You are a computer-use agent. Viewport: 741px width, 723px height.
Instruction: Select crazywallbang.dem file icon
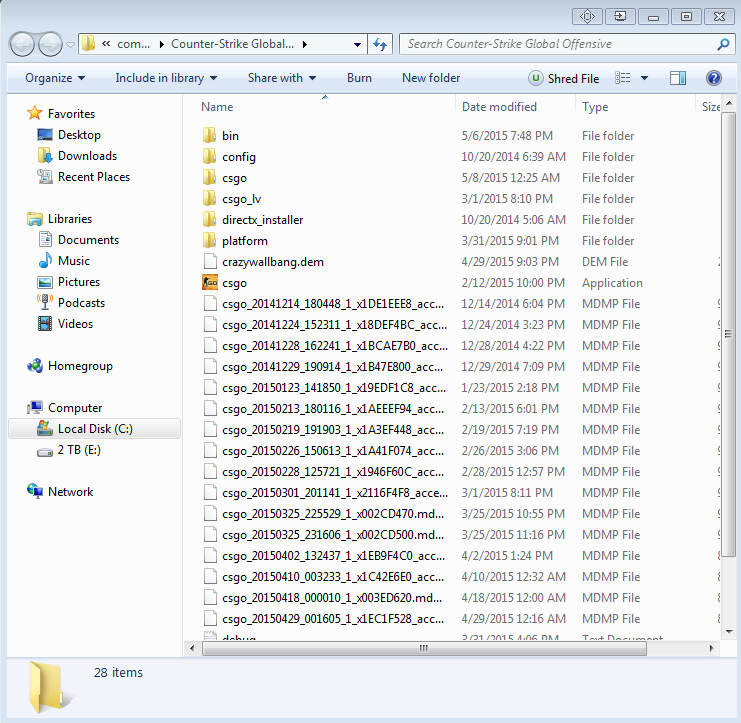tap(210, 261)
